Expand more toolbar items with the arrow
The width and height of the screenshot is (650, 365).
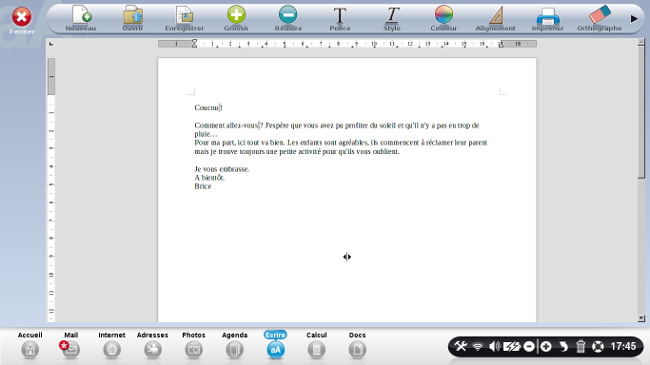[634, 19]
